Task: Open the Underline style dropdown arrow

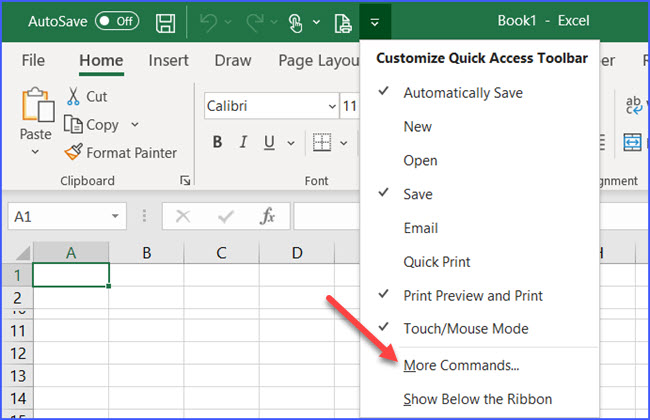Action: point(291,143)
